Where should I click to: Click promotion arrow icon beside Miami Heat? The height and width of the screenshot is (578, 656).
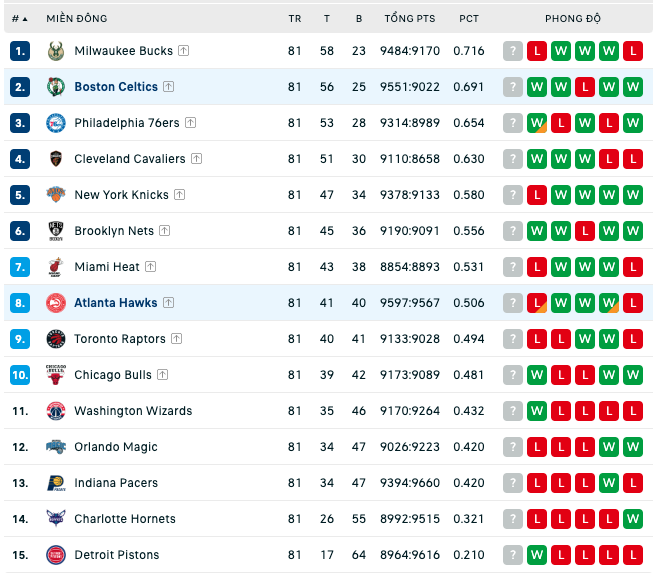151,266
